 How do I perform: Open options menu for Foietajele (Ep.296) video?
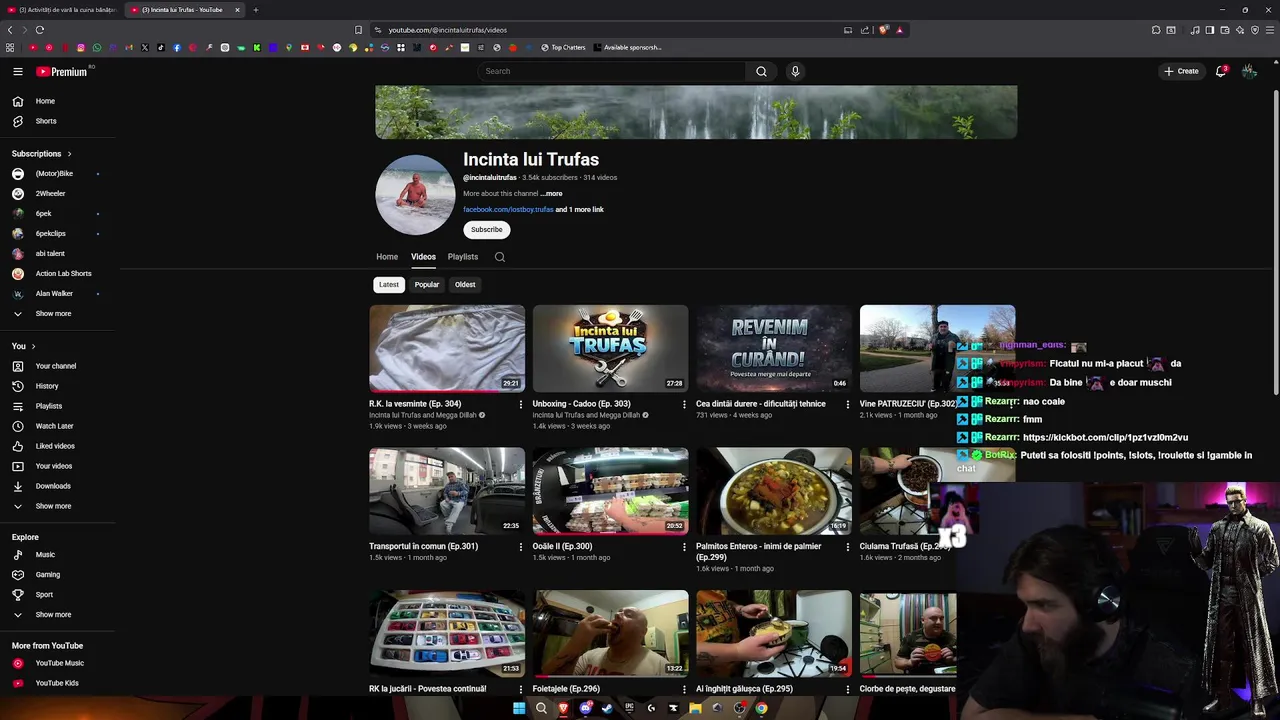click(684, 689)
